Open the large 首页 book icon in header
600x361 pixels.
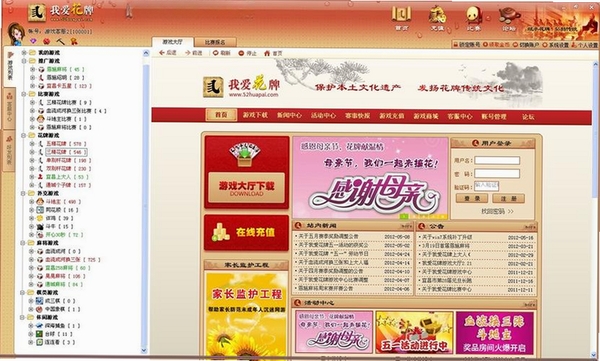tap(401, 18)
